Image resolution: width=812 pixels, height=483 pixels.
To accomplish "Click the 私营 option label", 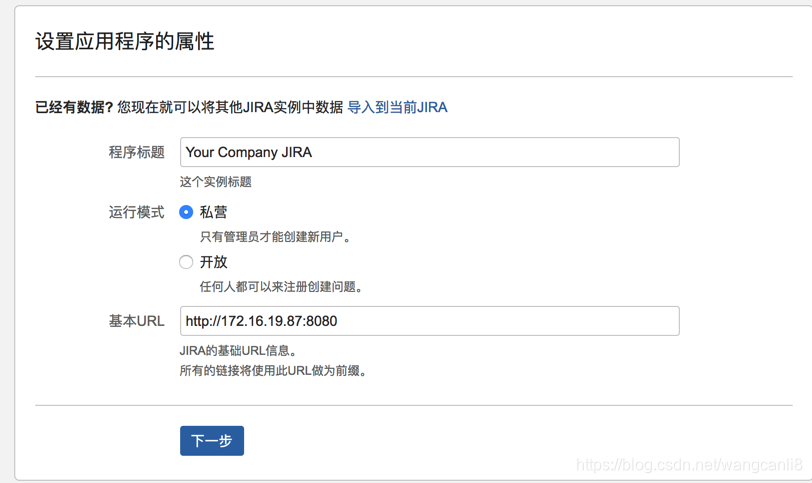I will pos(213,212).
